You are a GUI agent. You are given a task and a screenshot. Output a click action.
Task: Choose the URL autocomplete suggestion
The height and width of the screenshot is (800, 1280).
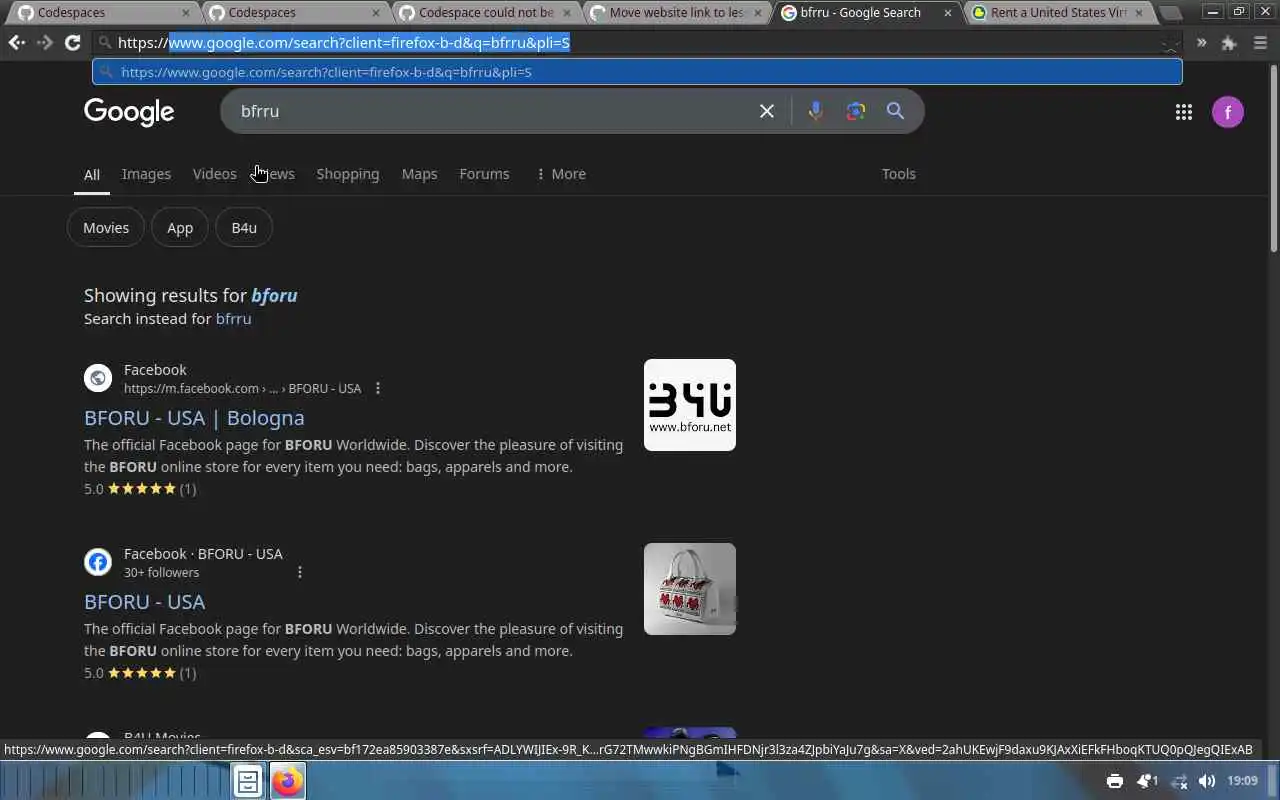coord(637,72)
